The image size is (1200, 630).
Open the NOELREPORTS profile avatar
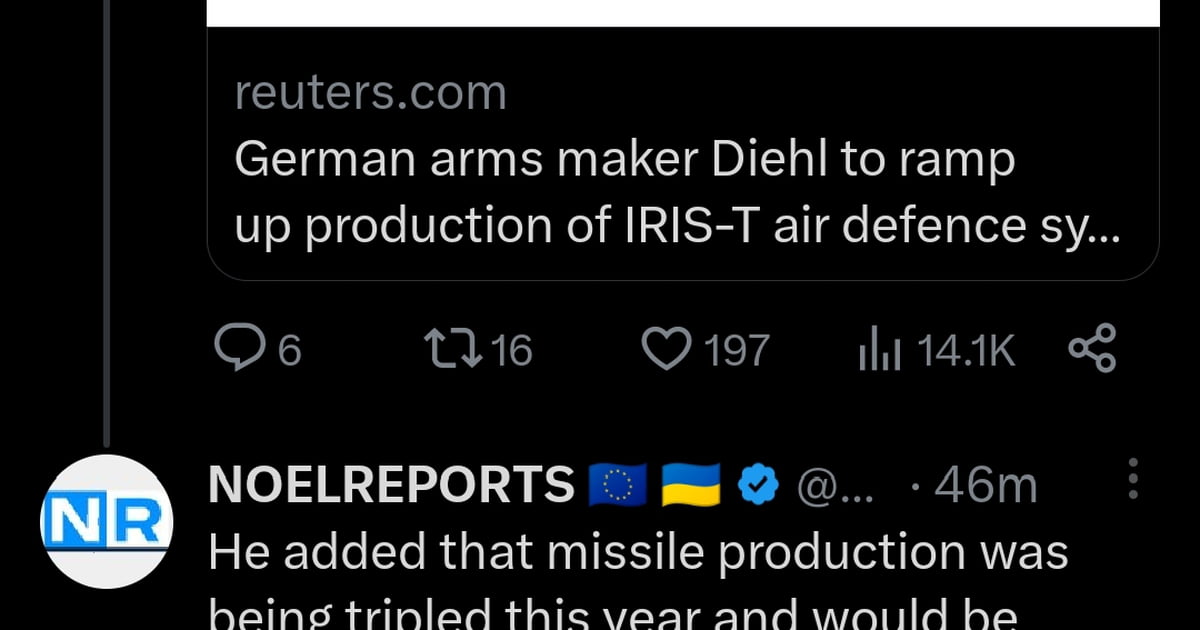107,521
